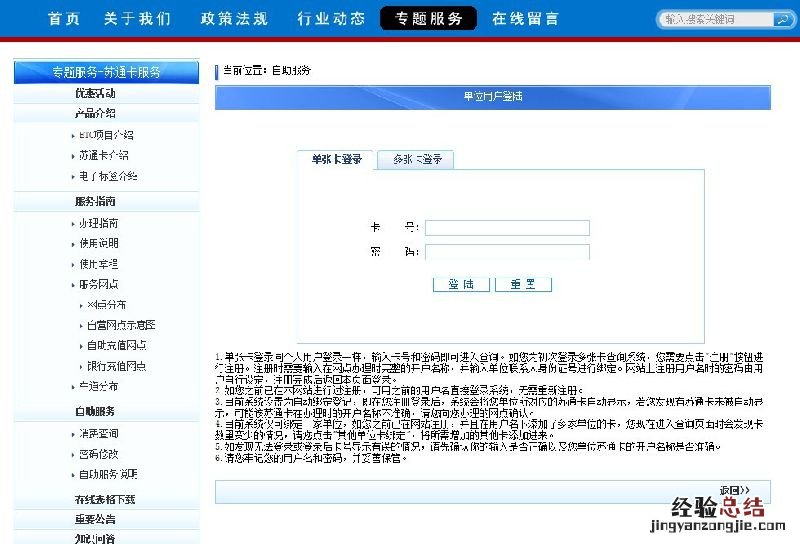Click the 返回>> link at bottom right
The width and height of the screenshot is (800, 544).
(734, 490)
